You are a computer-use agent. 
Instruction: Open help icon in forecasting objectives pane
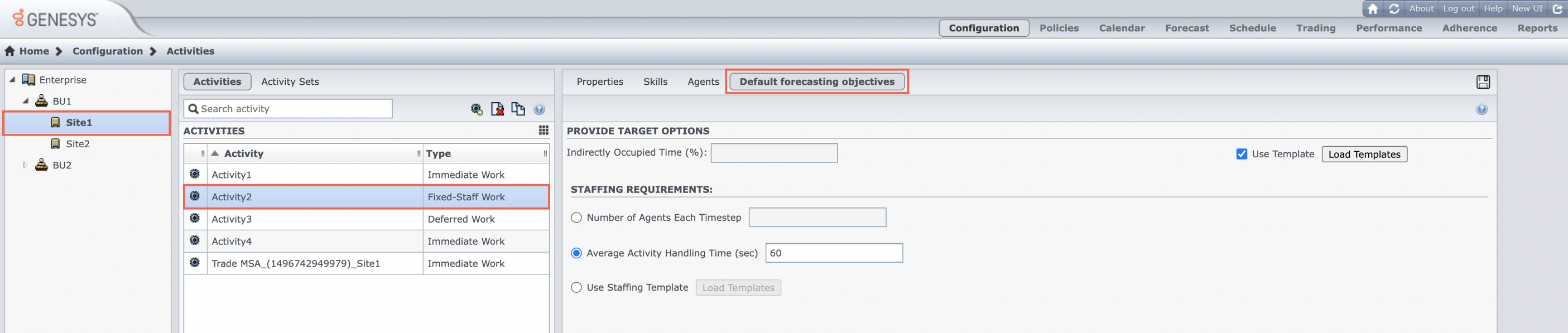tap(1482, 109)
